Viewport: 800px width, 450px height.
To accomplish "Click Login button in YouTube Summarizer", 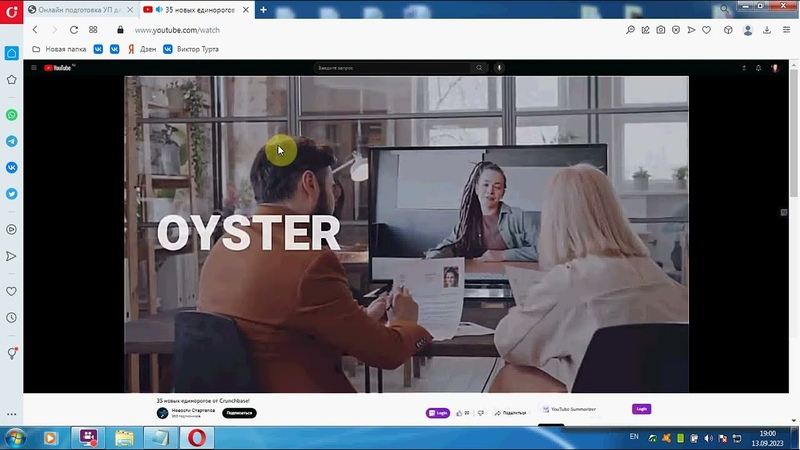I will pos(641,409).
